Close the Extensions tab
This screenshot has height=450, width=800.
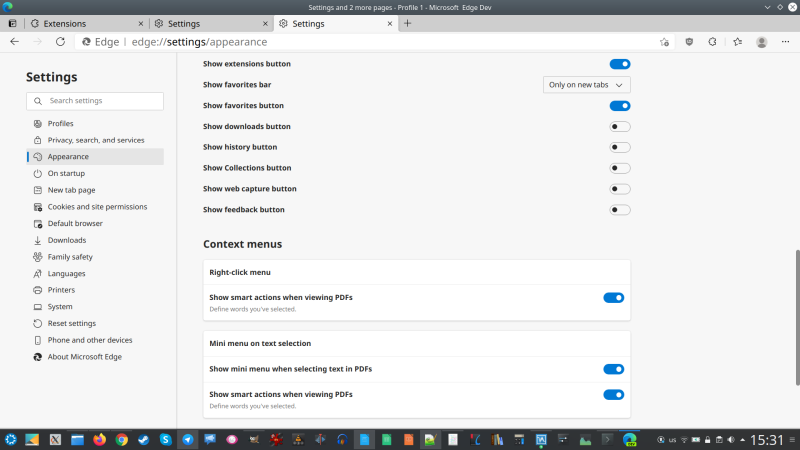tap(141, 23)
